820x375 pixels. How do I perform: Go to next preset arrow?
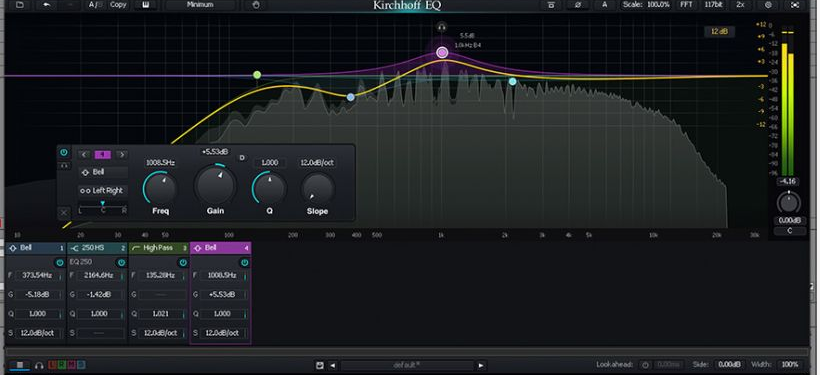(x=481, y=365)
